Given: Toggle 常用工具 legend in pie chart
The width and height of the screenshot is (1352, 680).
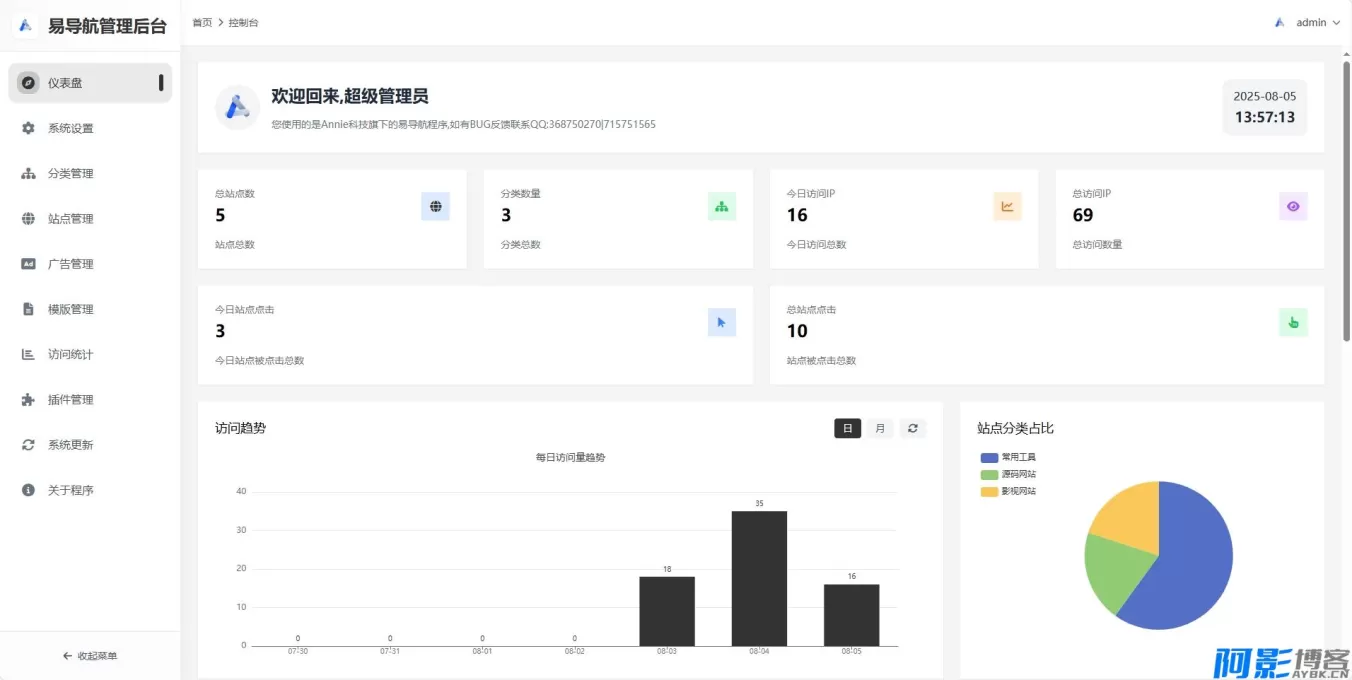Looking at the screenshot, I should (1008, 457).
